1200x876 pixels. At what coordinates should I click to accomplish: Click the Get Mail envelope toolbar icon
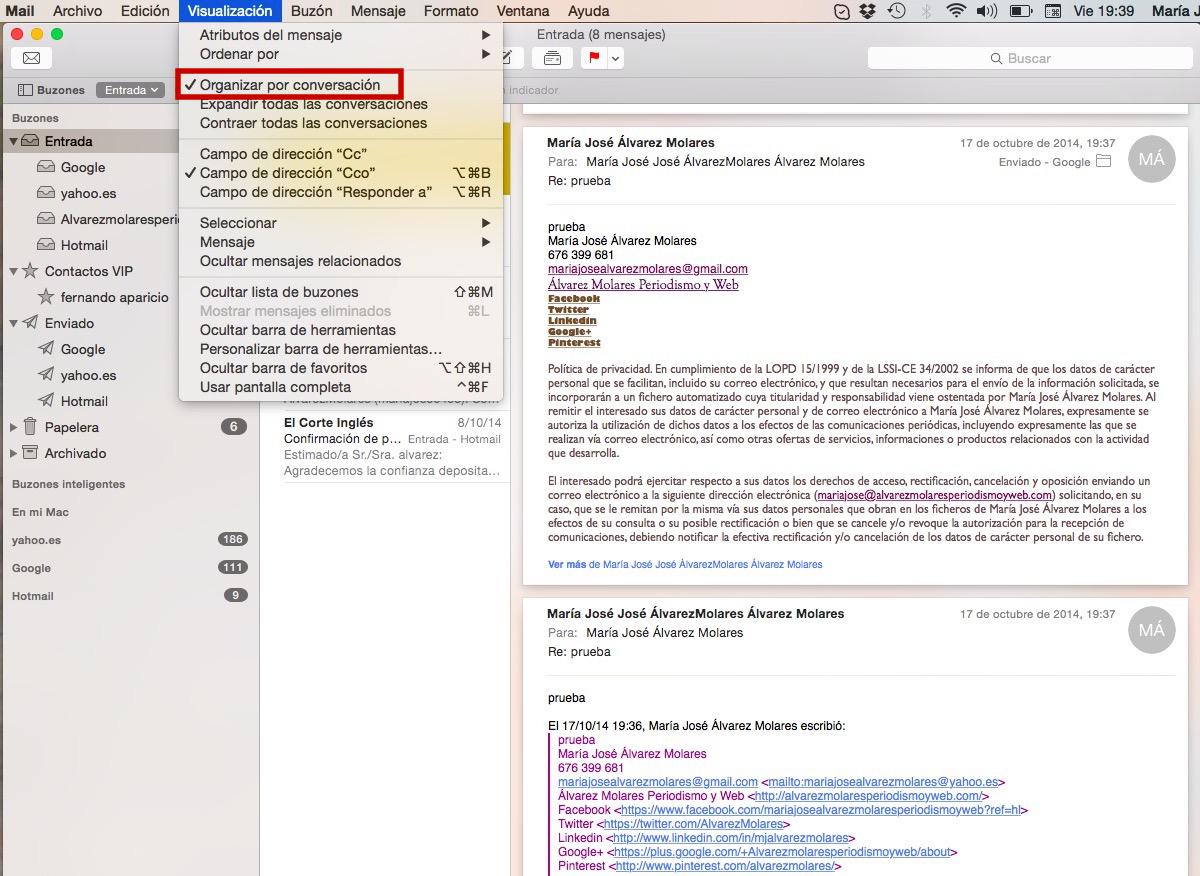[x=31, y=58]
